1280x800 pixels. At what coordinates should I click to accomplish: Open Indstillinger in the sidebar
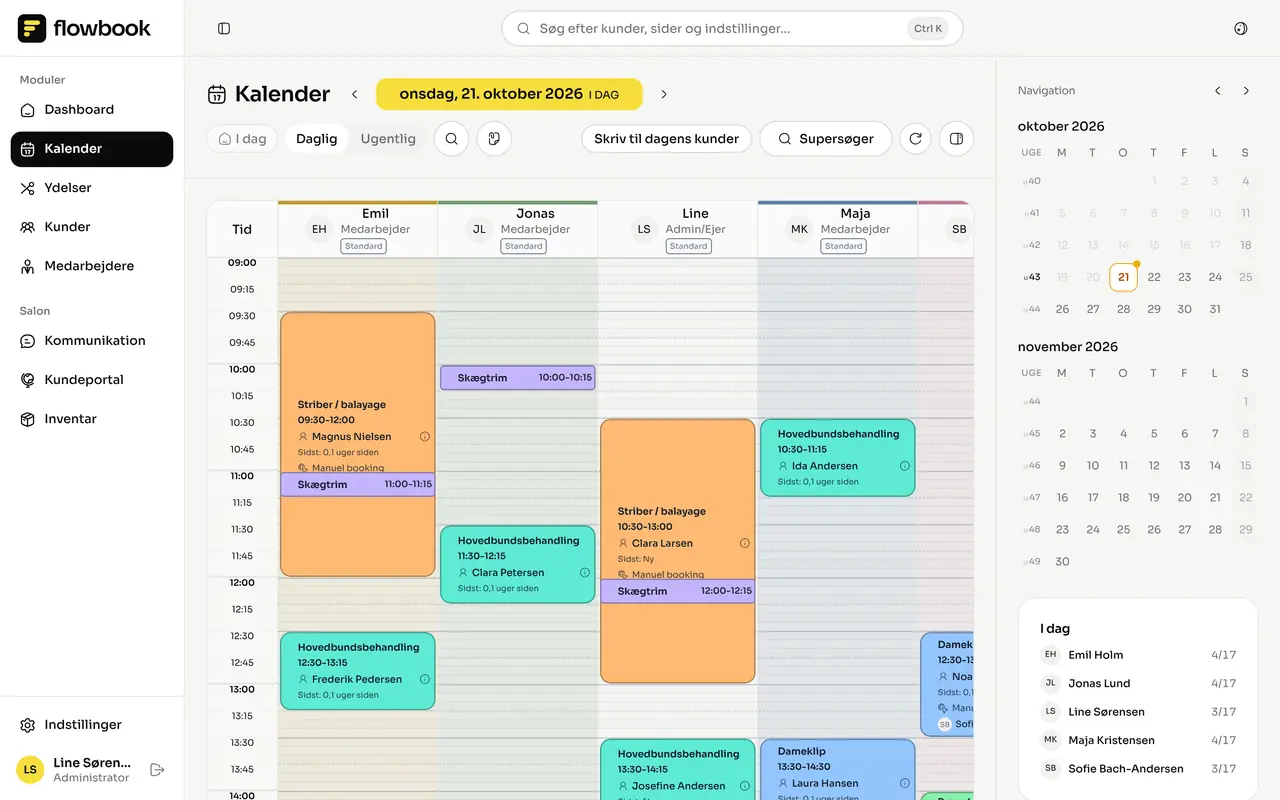click(92, 725)
